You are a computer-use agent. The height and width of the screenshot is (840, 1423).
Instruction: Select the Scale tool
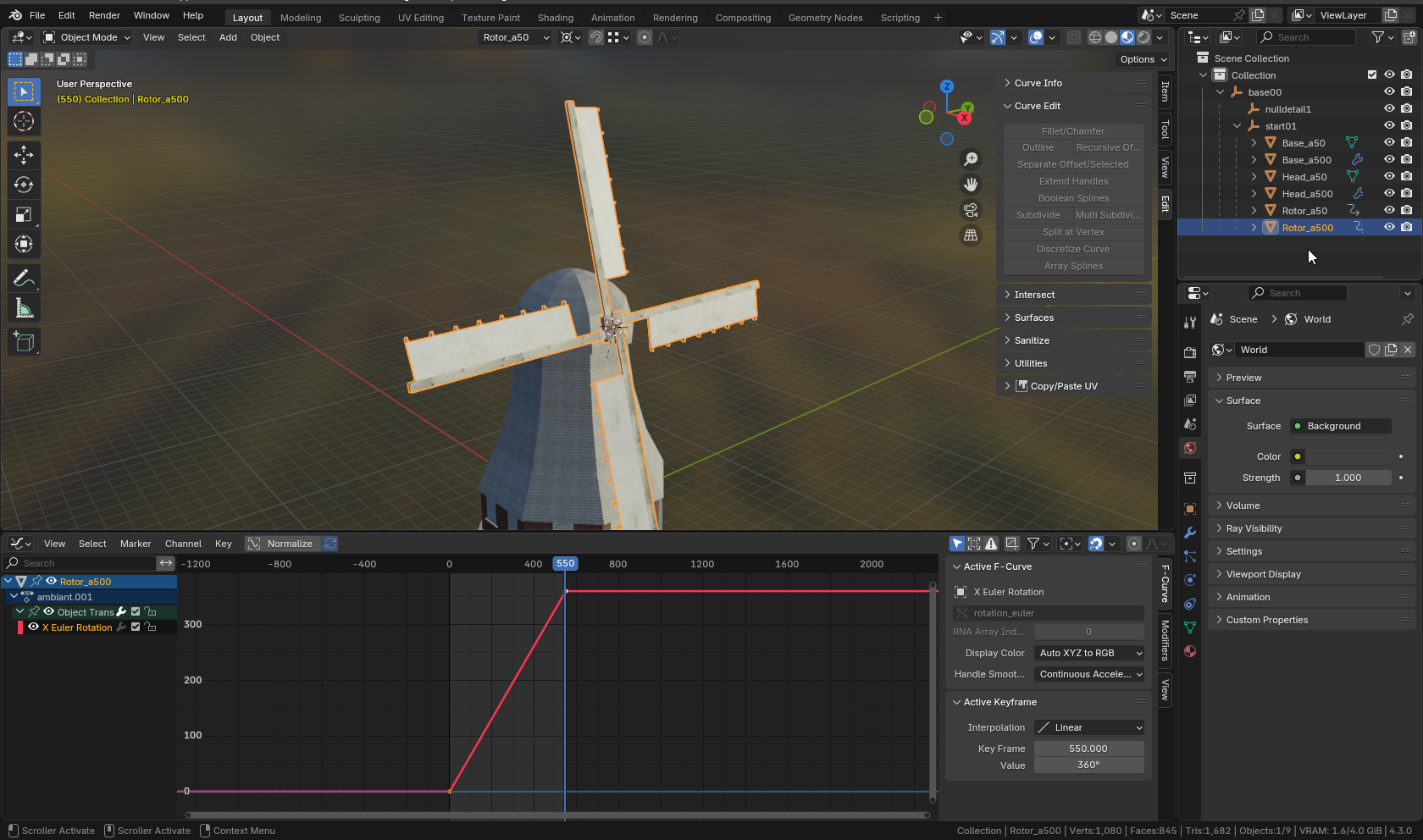tap(24, 215)
